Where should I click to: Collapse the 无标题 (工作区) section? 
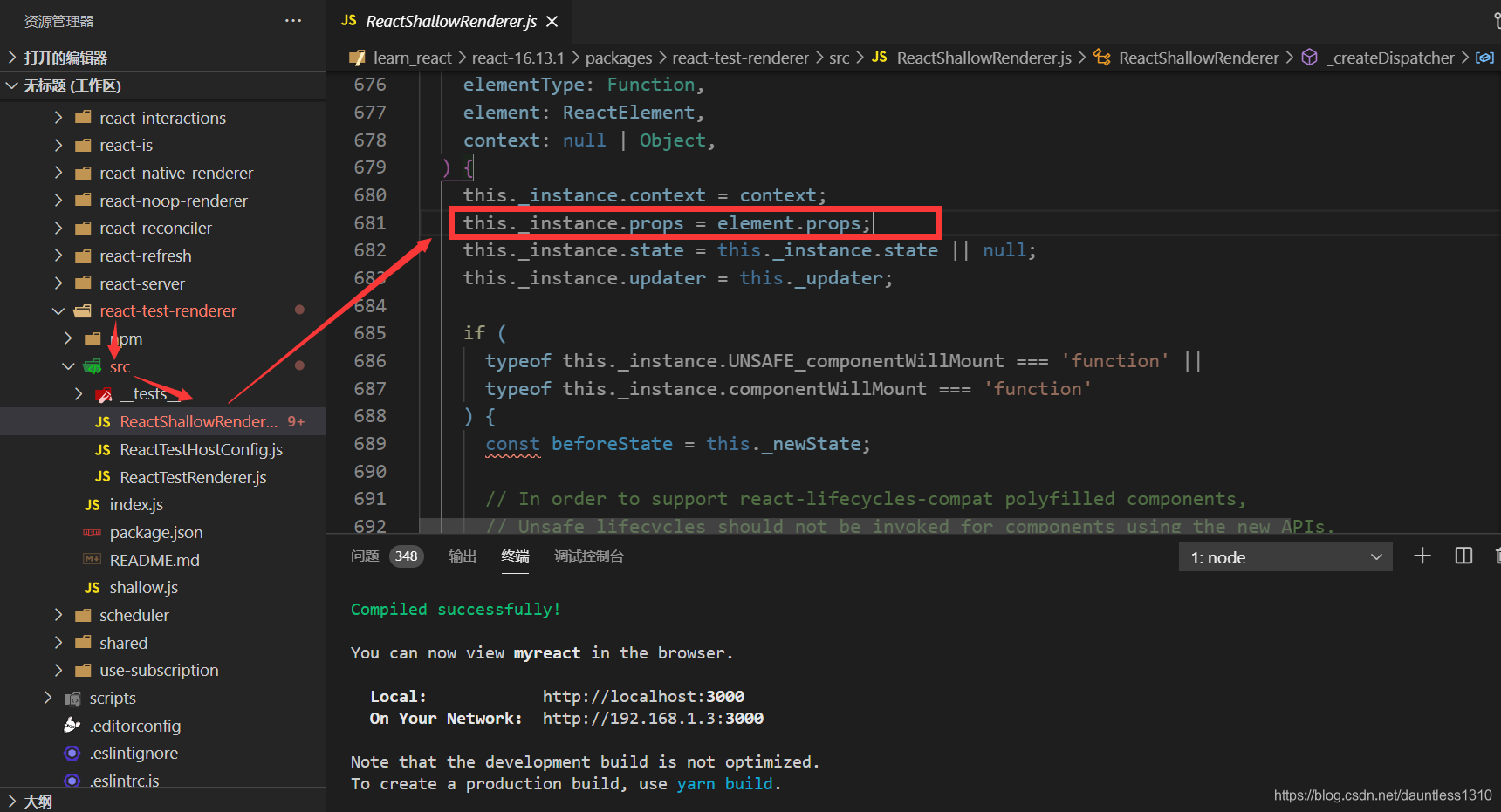click(x=163, y=85)
